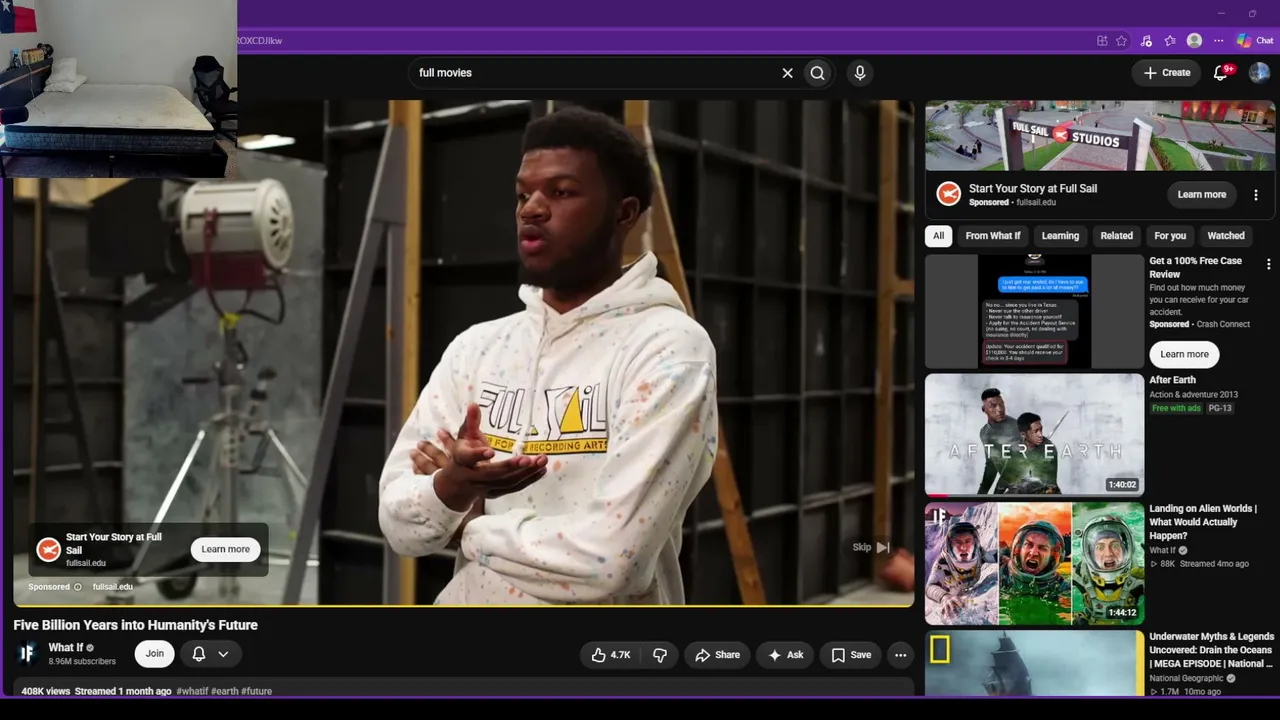Viewport: 1280px width, 720px height.
Task: Open Free Case Review ad thumbnail
Action: tap(1034, 311)
